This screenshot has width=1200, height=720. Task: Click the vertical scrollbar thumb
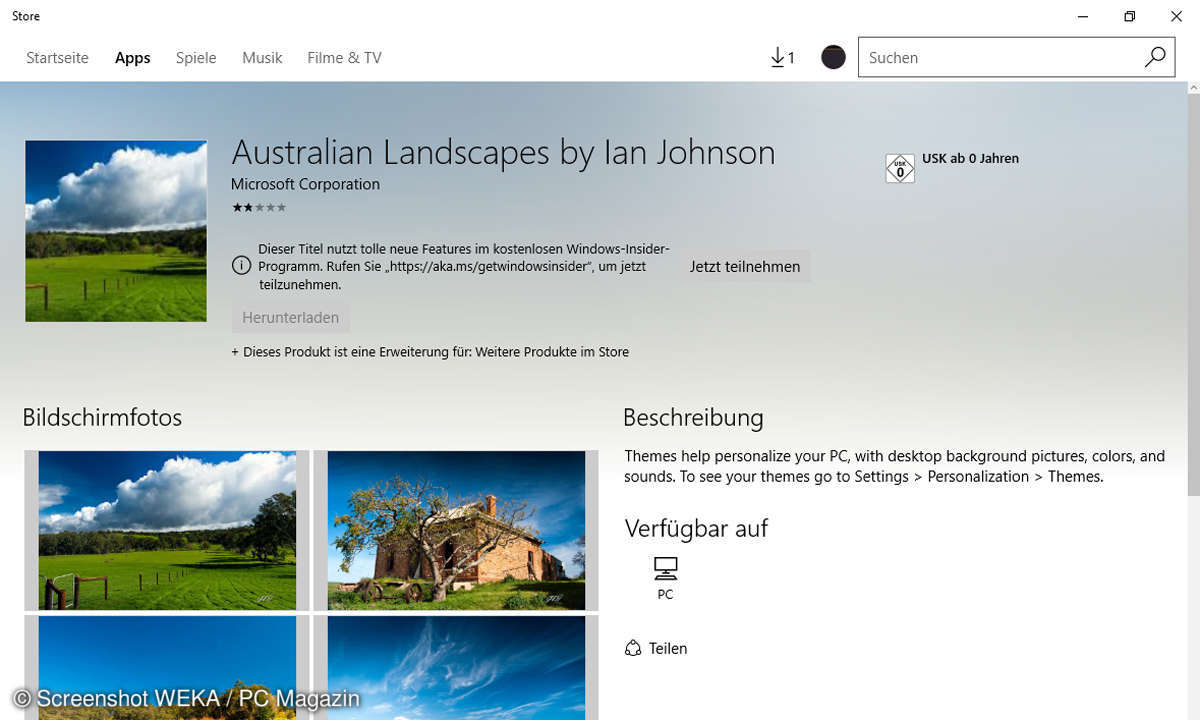pos(1192,295)
